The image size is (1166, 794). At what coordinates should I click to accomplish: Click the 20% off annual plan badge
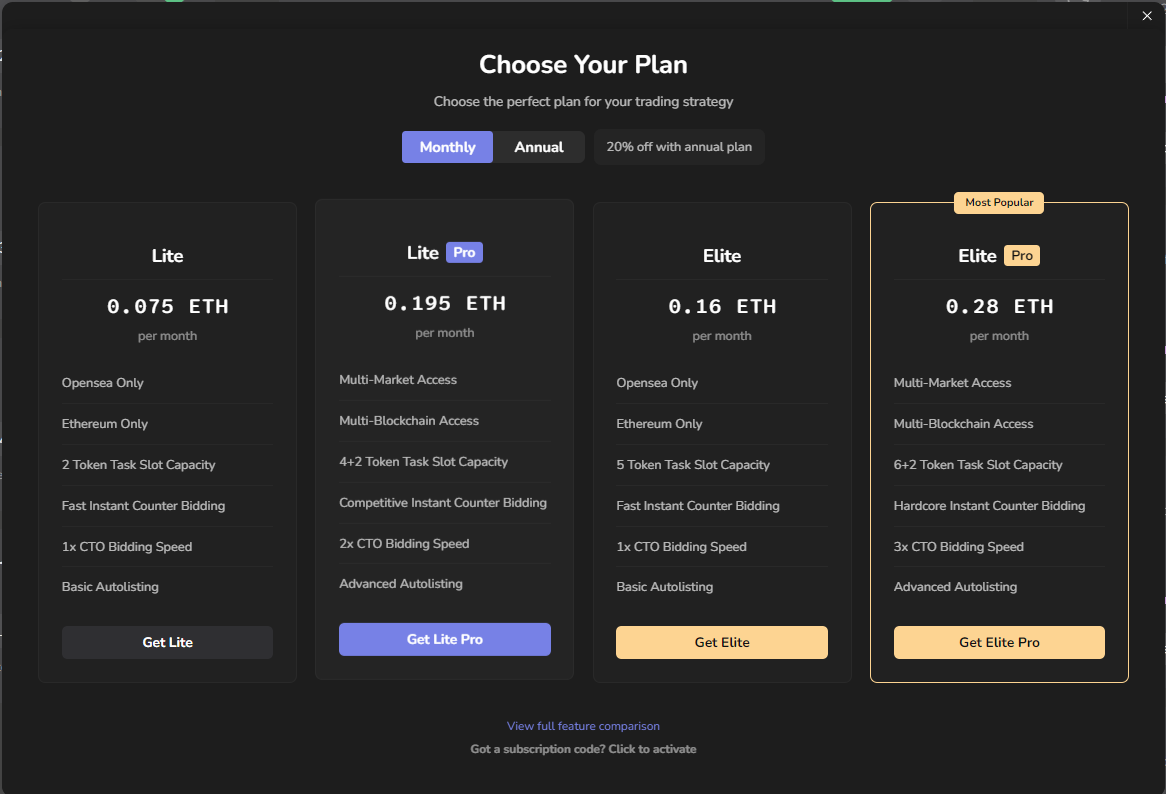(679, 147)
